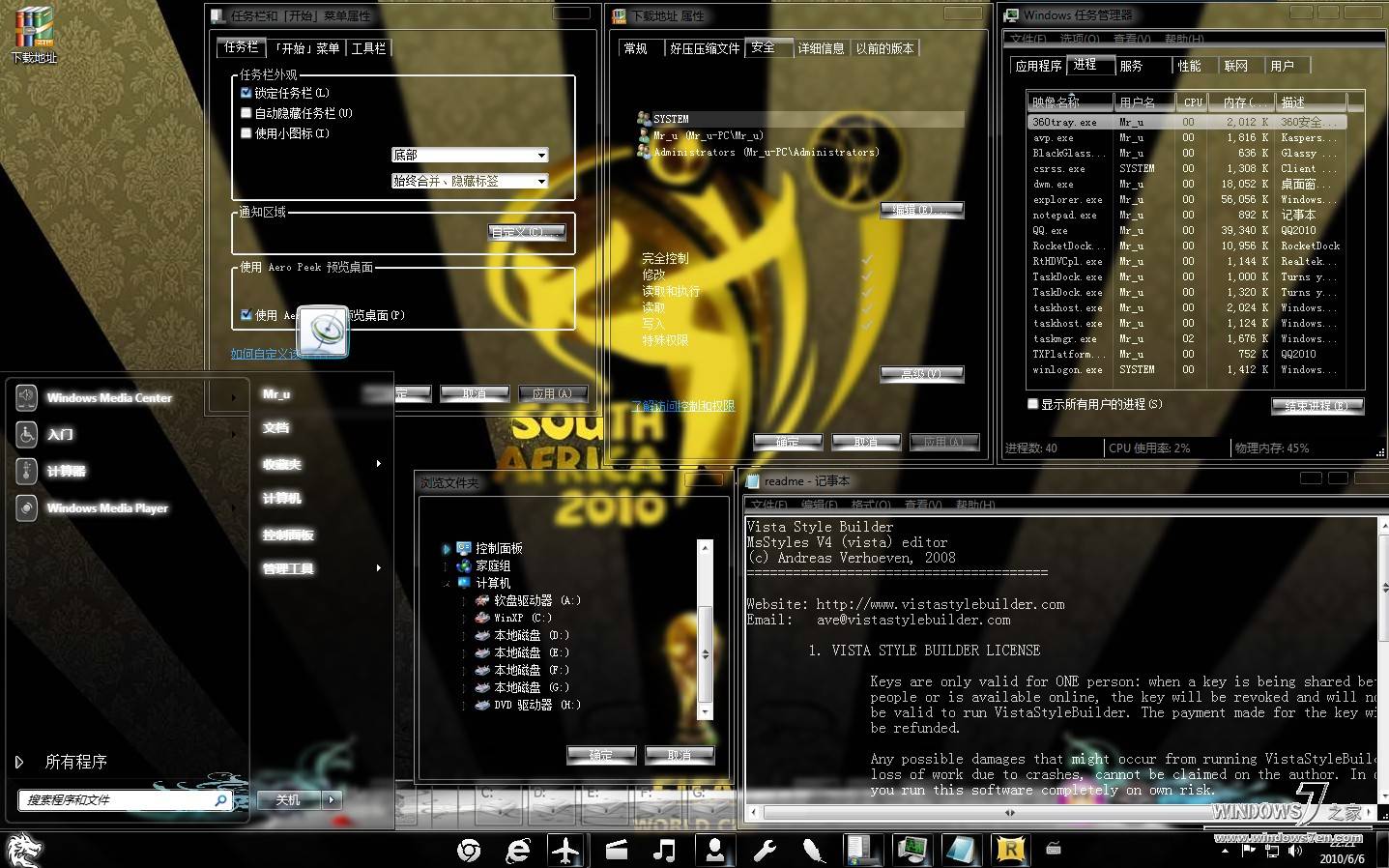Switch to 应用程序 tab in Task Manager
1389x868 pixels.
[1038, 66]
